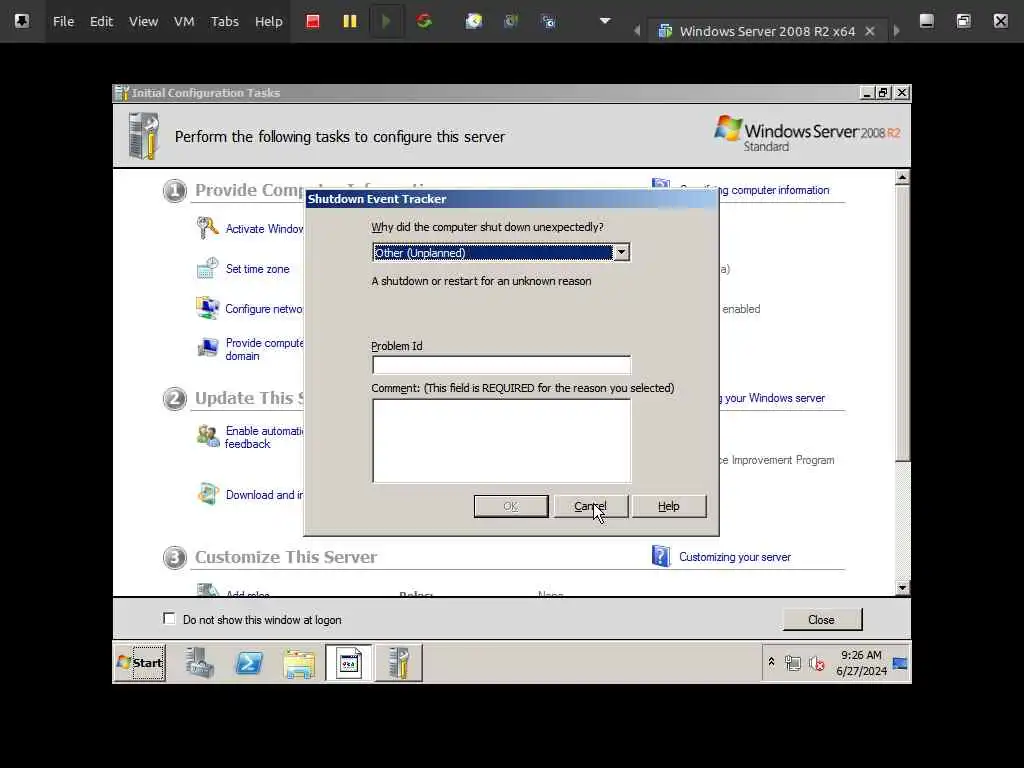Click the Provide computer name icon
Image resolution: width=1024 pixels, height=768 pixels.
(207, 347)
